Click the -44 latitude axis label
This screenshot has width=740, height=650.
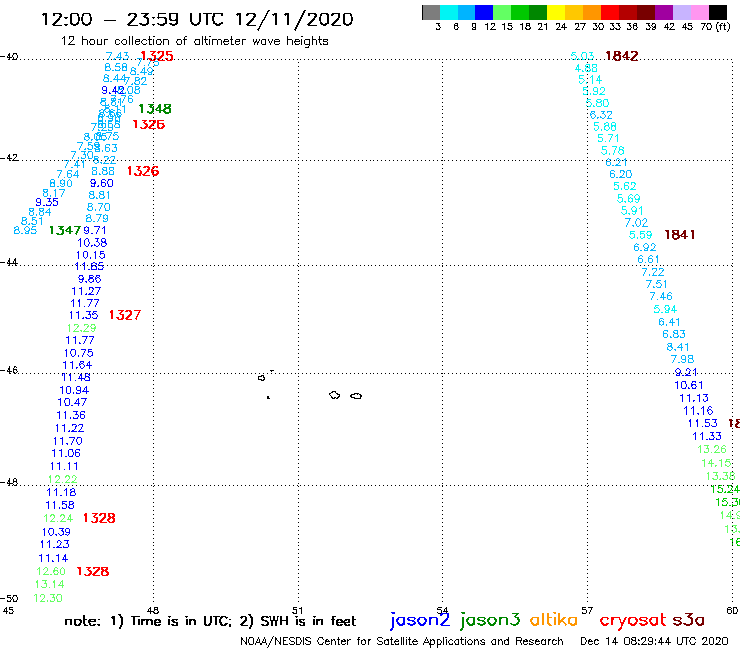tap(9, 262)
